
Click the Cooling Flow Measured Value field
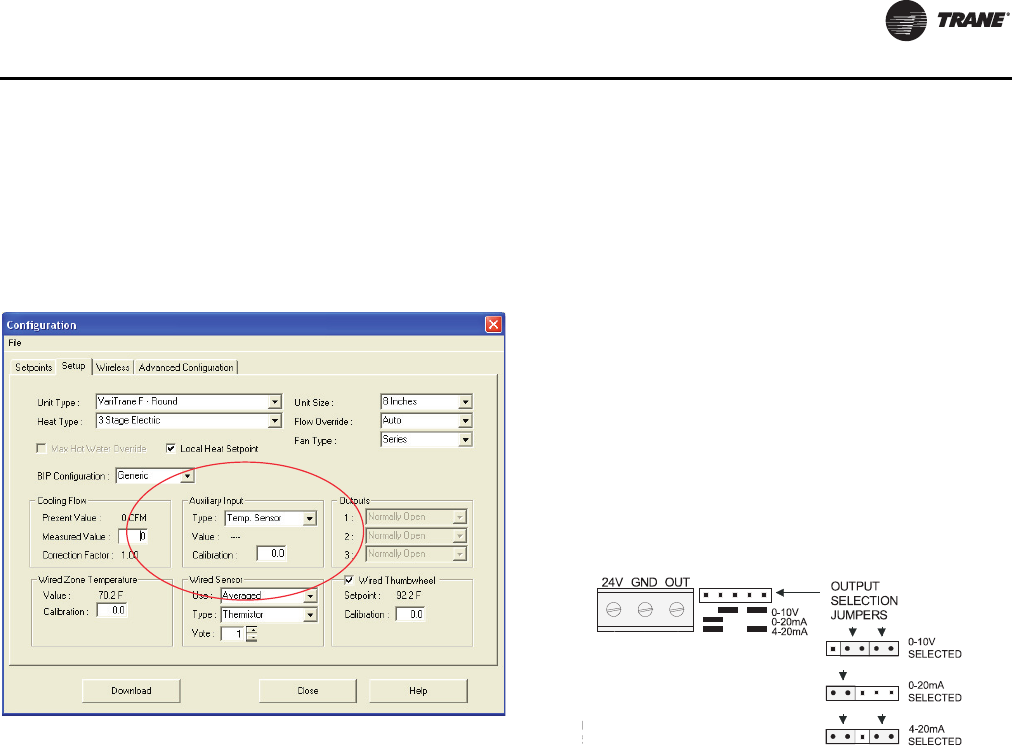[x=132, y=536]
